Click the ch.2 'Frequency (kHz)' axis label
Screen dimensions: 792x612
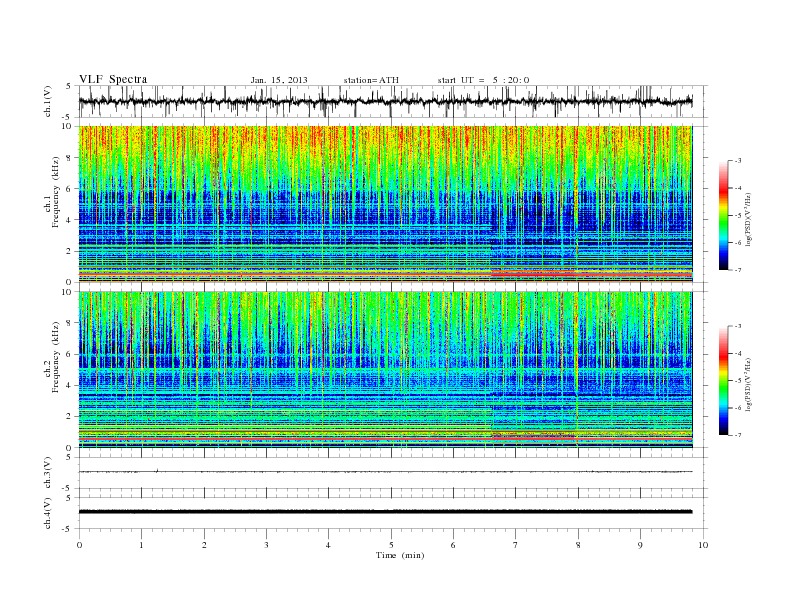tap(56, 357)
